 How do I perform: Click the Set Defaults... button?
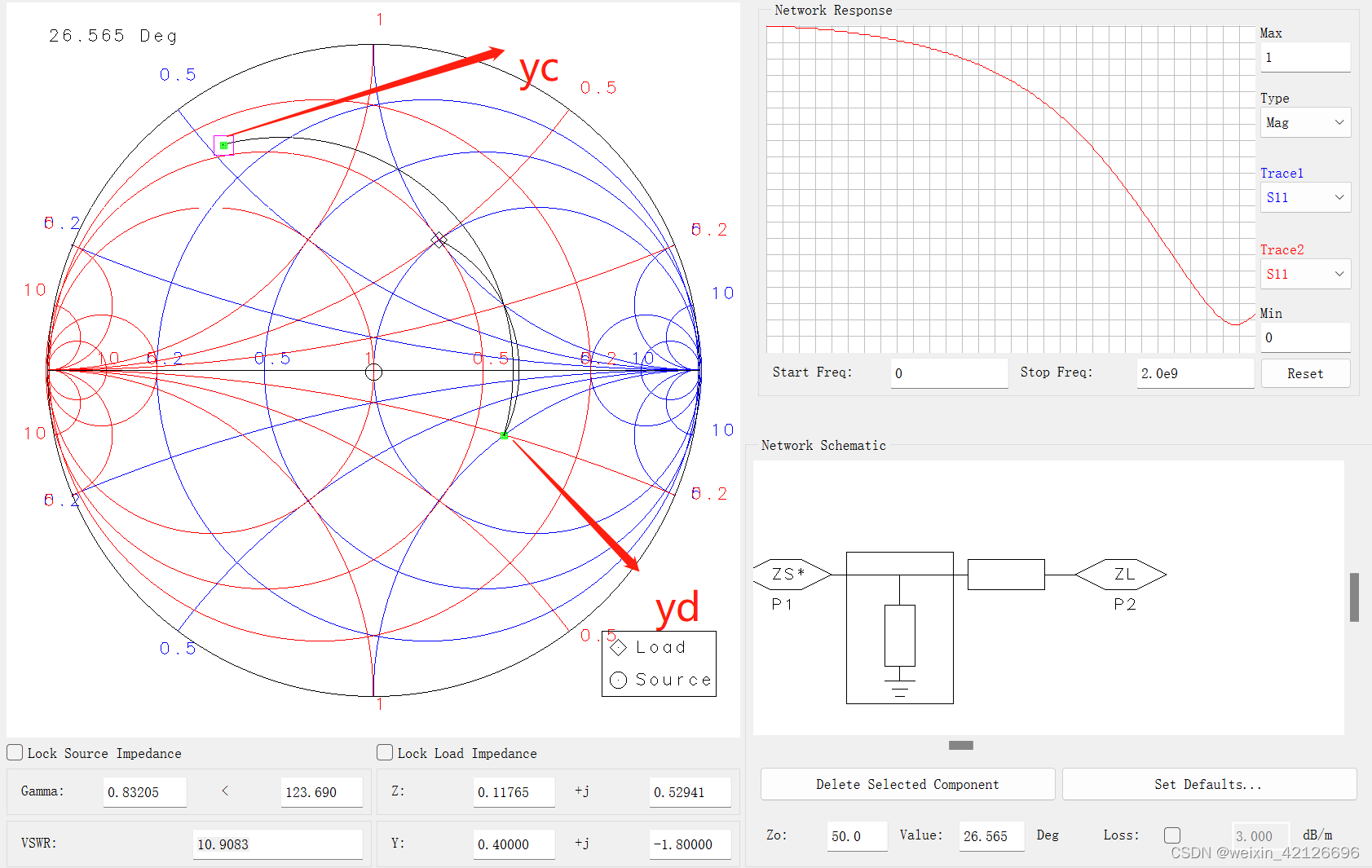pyautogui.click(x=1209, y=784)
